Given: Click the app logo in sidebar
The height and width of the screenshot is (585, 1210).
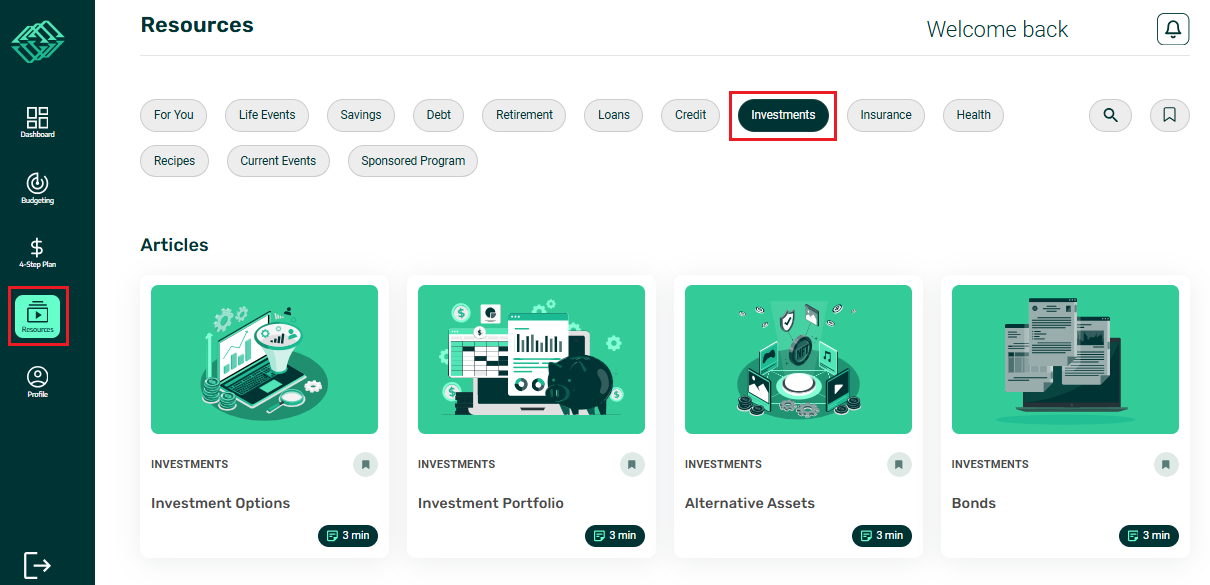Looking at the screenshot, I should (37, 41).
